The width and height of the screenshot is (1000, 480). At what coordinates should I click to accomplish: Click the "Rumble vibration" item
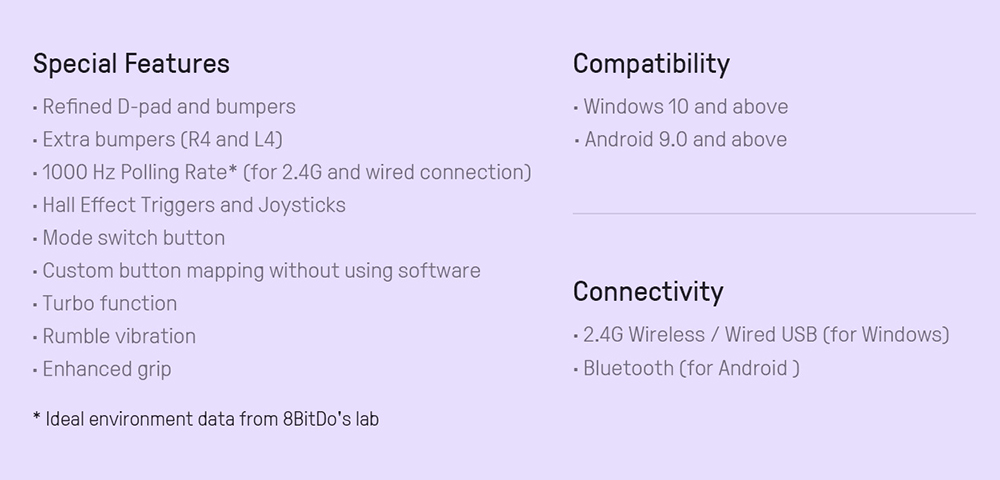coord(119,337)
